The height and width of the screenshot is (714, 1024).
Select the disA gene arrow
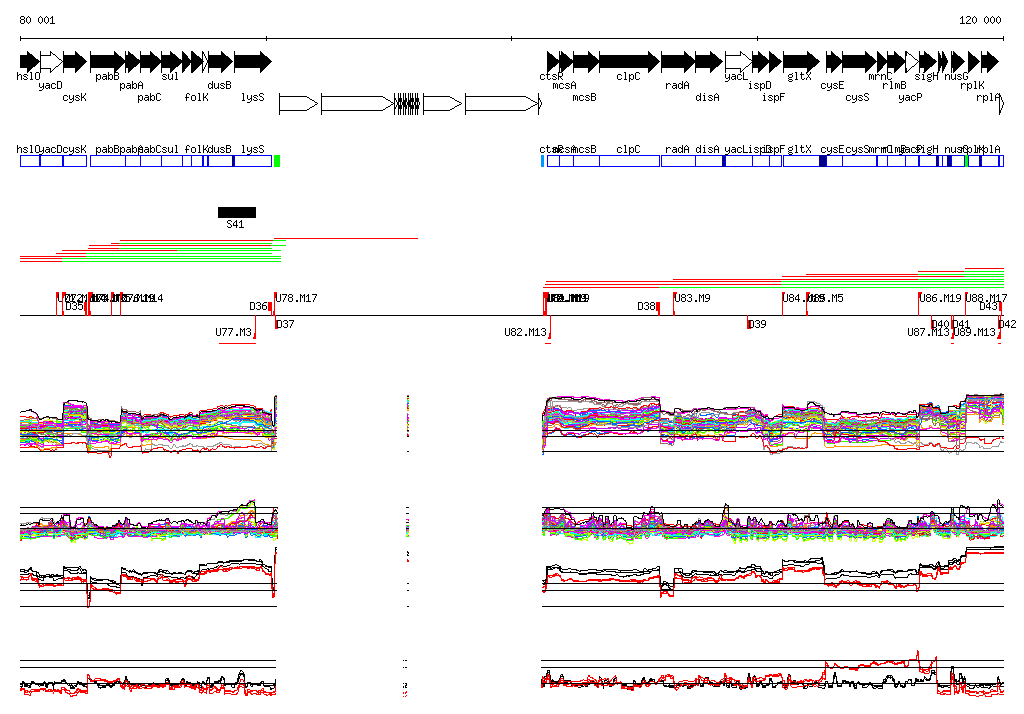pos(709,62)
